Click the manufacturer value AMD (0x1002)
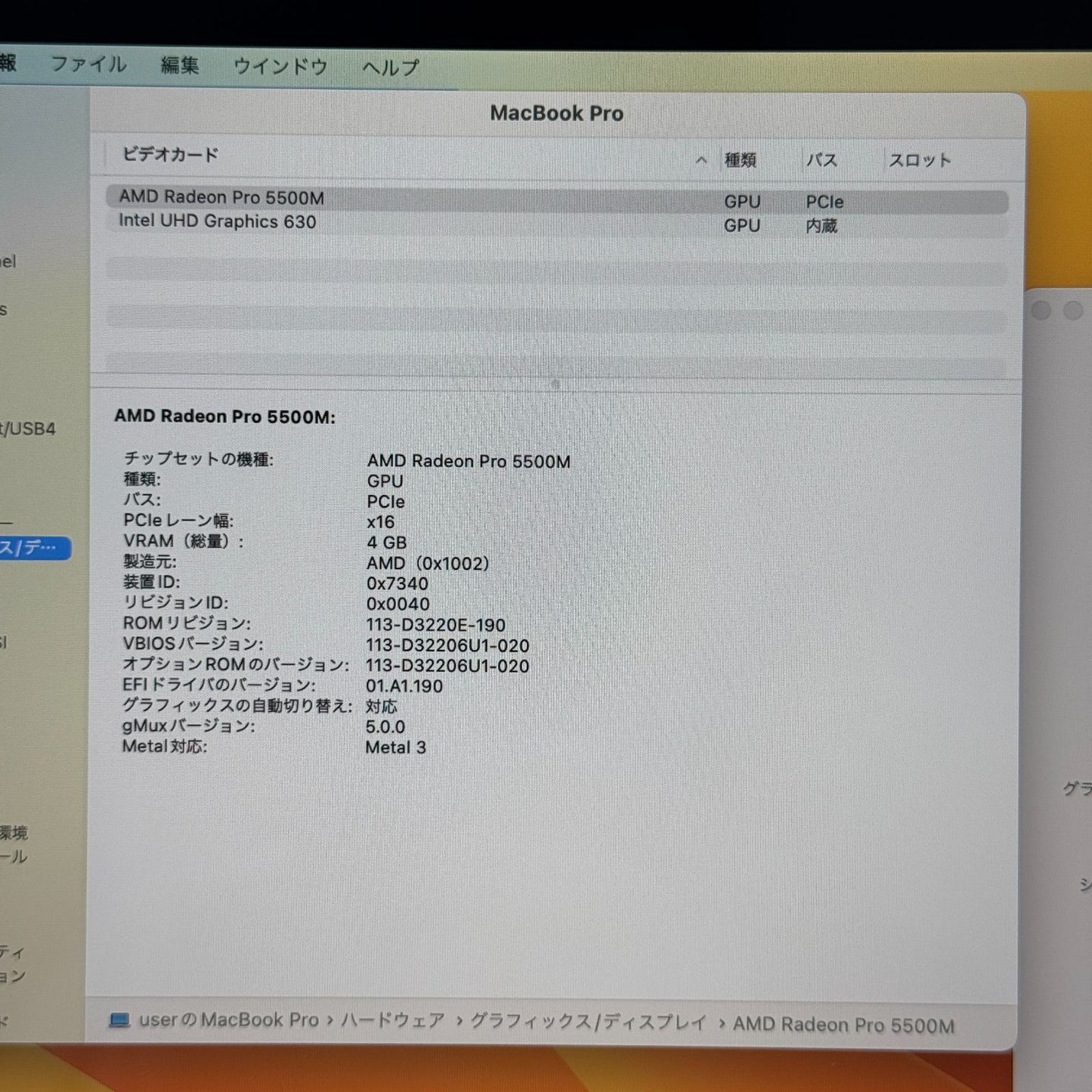Viewport: 1092px width, 1092px height. 428,563
